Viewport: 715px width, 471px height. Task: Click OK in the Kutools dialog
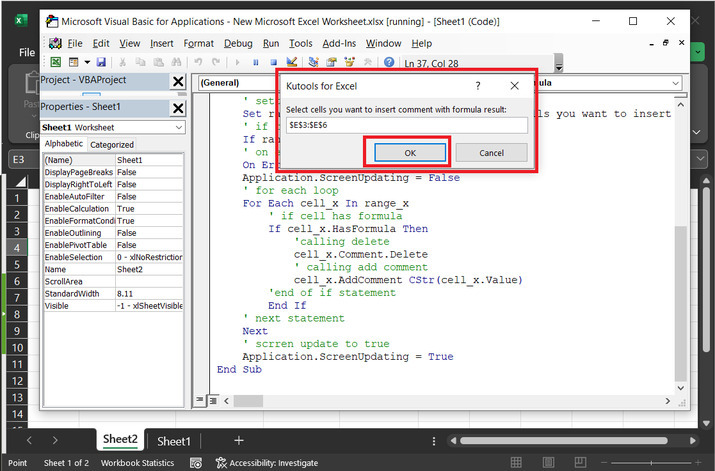tap(411, 153)
